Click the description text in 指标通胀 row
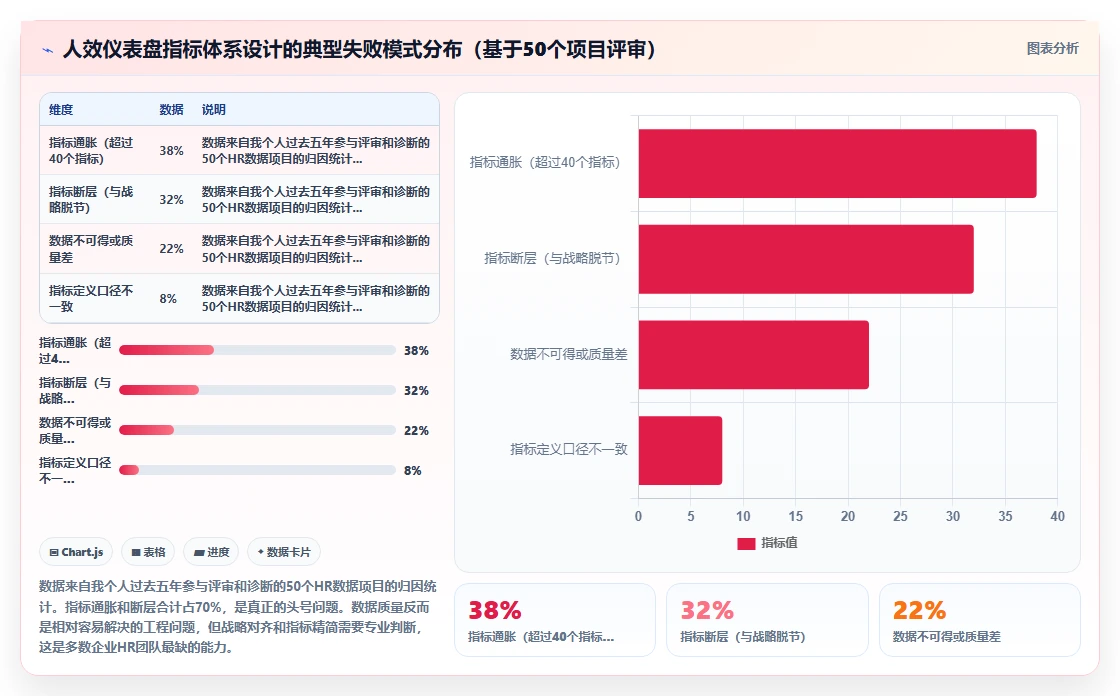 [x=316, y=151]
